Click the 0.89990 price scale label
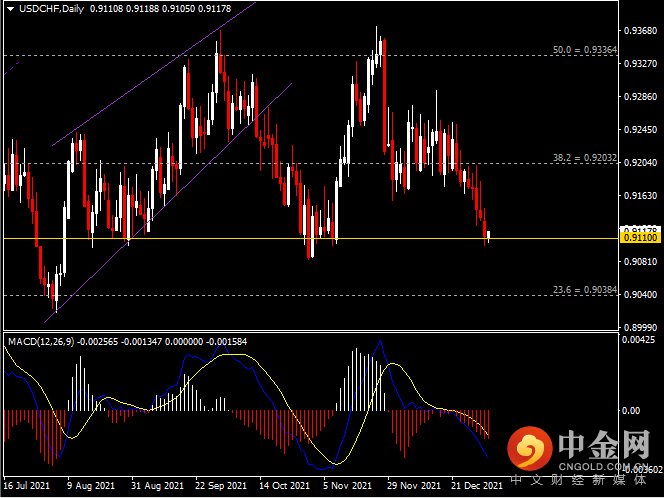Image resolution: width=664 pixels, height=498 pixels. (641, 328)
